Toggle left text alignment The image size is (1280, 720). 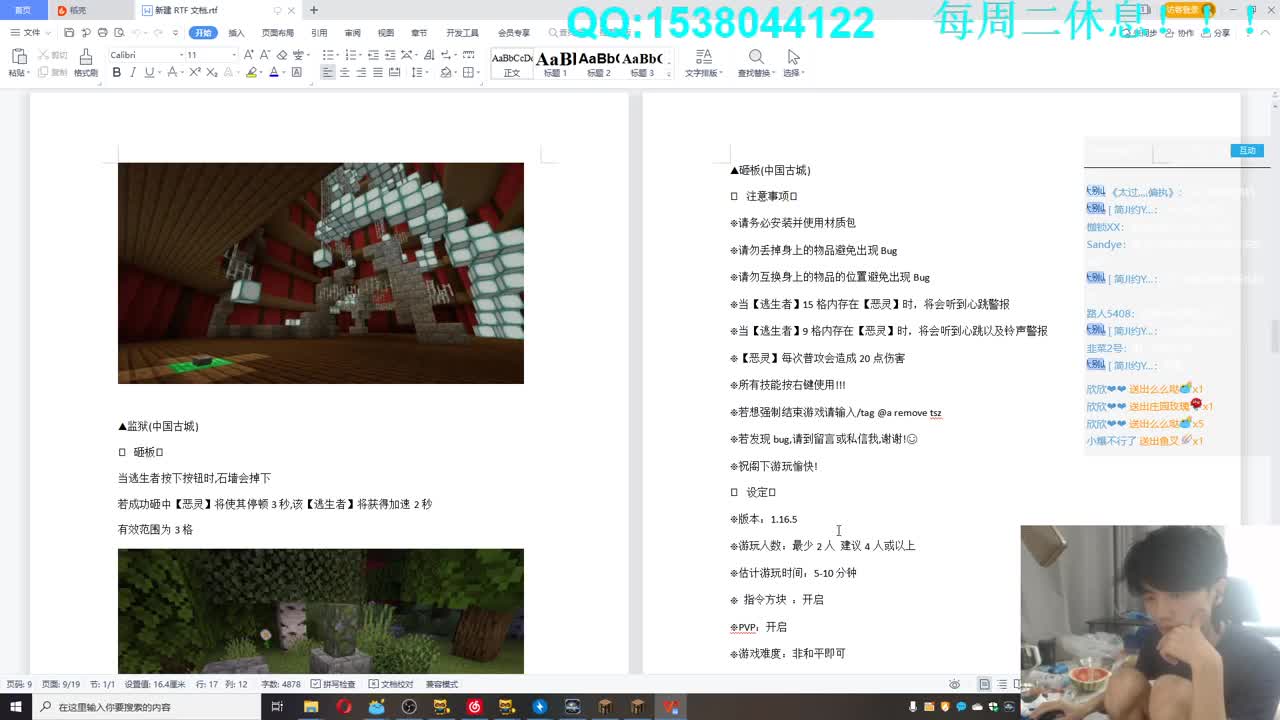[328, 73]
